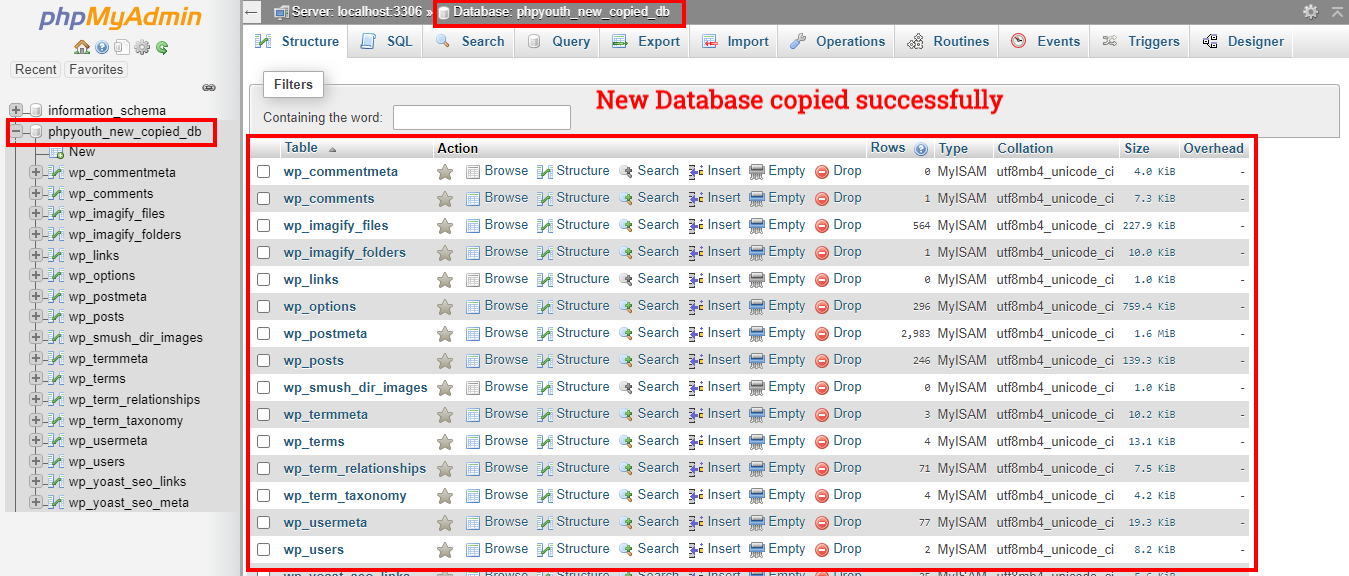The width and height of the screenshot is (1349, 576).
Task: Click the Empty icon for wp_term_taxonomy
Action: pos(757,496)
